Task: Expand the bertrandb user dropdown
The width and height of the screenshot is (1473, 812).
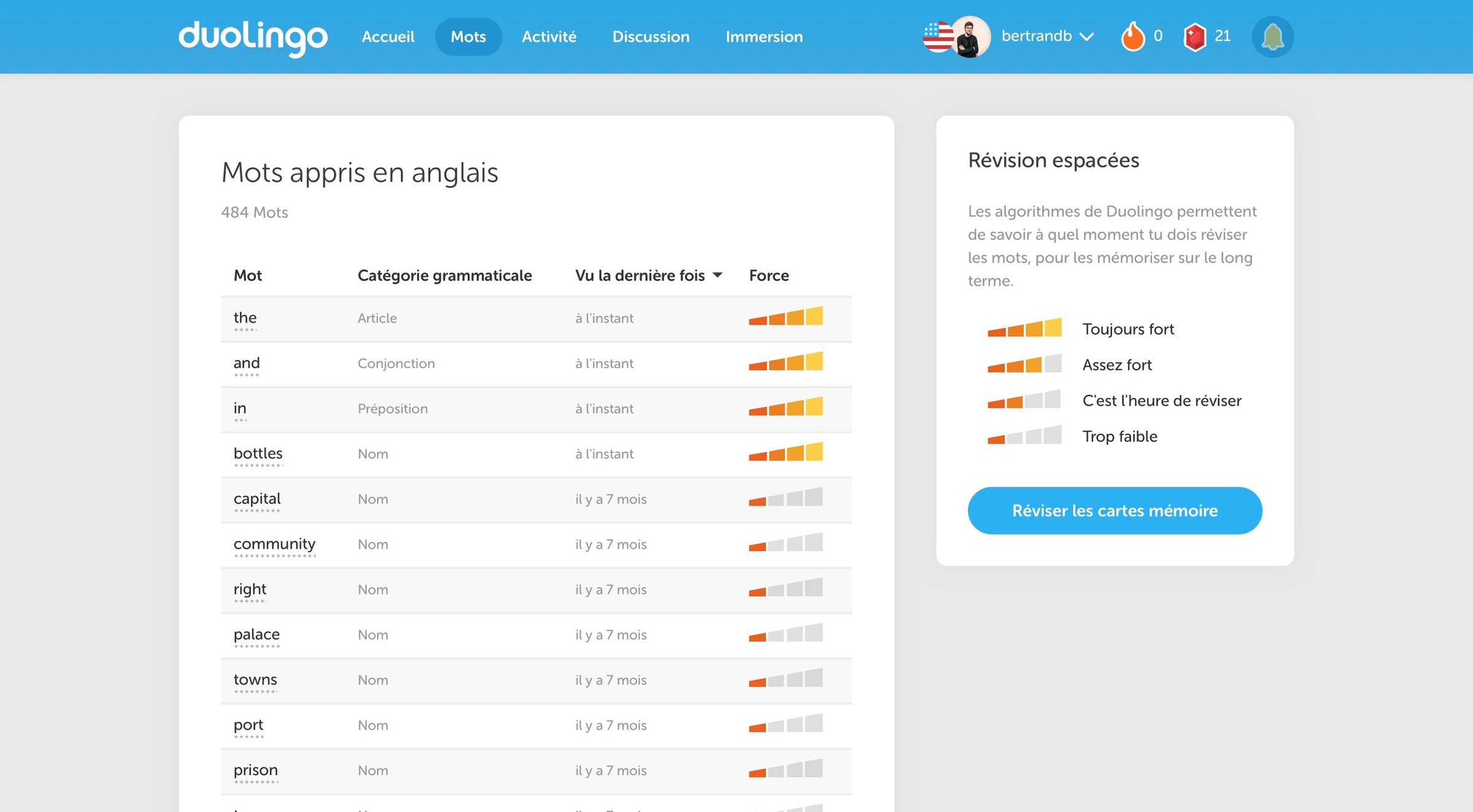Action: [x=1086, y=37]
